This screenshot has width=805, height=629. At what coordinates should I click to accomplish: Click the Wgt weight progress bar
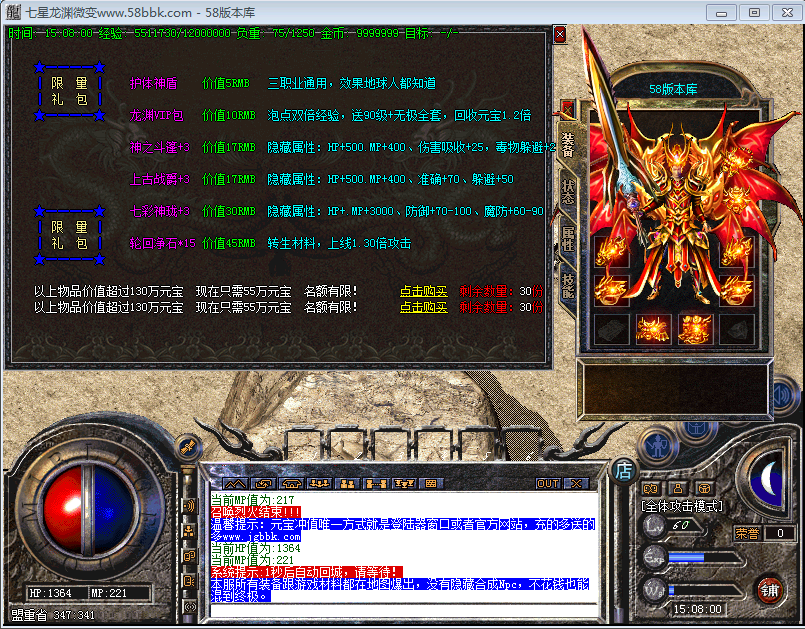point(706,590)
